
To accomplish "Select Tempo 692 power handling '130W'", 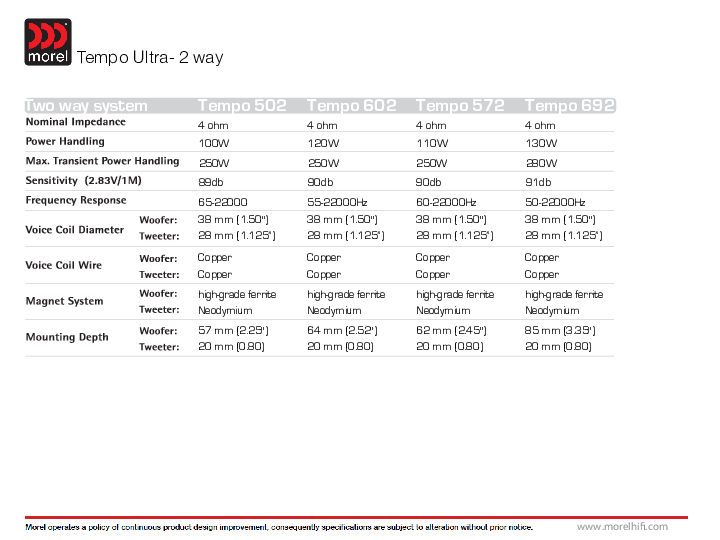I will (x=541, y=143).
